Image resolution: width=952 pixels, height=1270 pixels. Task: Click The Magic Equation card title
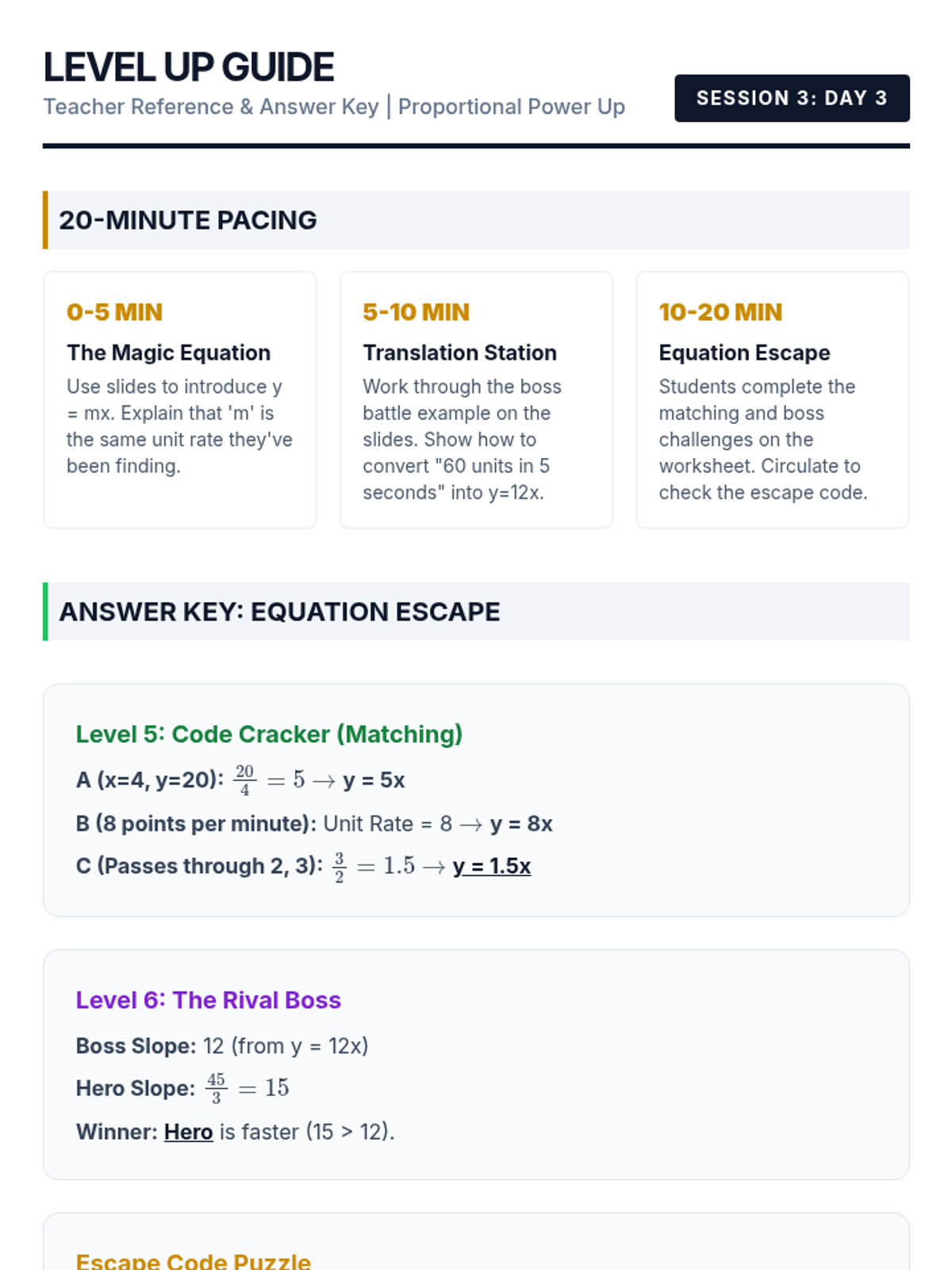168,352
